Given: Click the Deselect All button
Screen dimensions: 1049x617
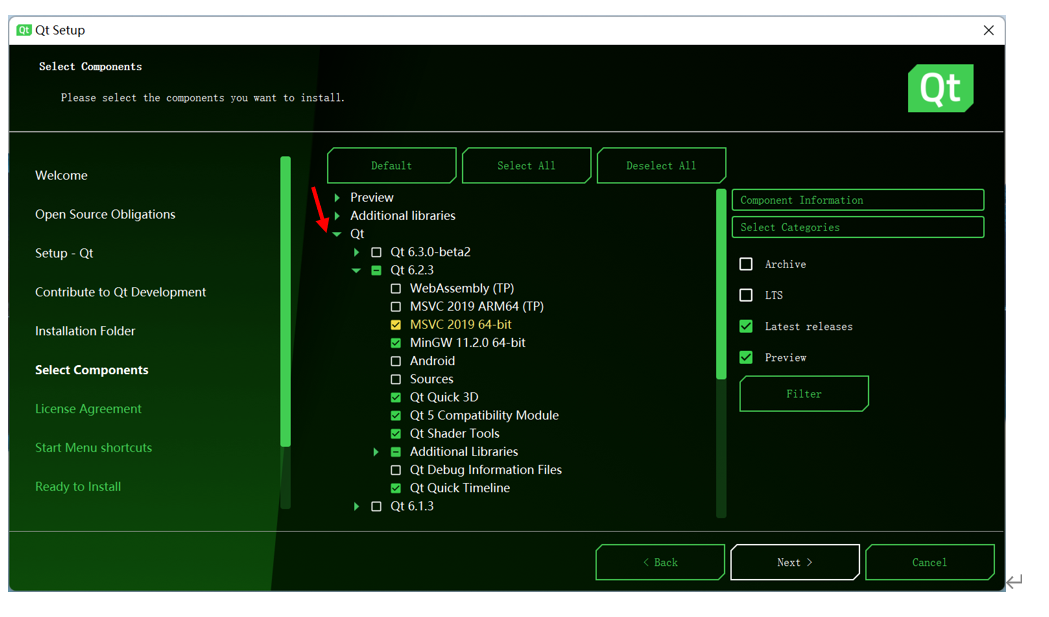Looking at the screenshot, I should coord(661,165).
